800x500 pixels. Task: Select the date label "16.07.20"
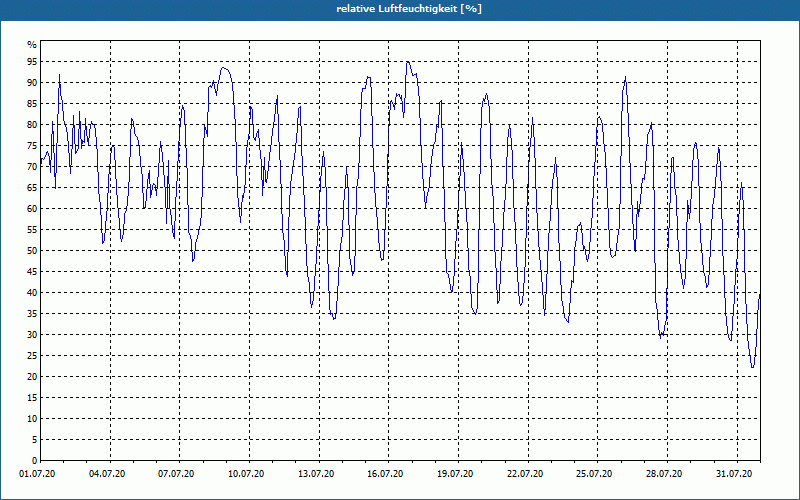[385, 474]
